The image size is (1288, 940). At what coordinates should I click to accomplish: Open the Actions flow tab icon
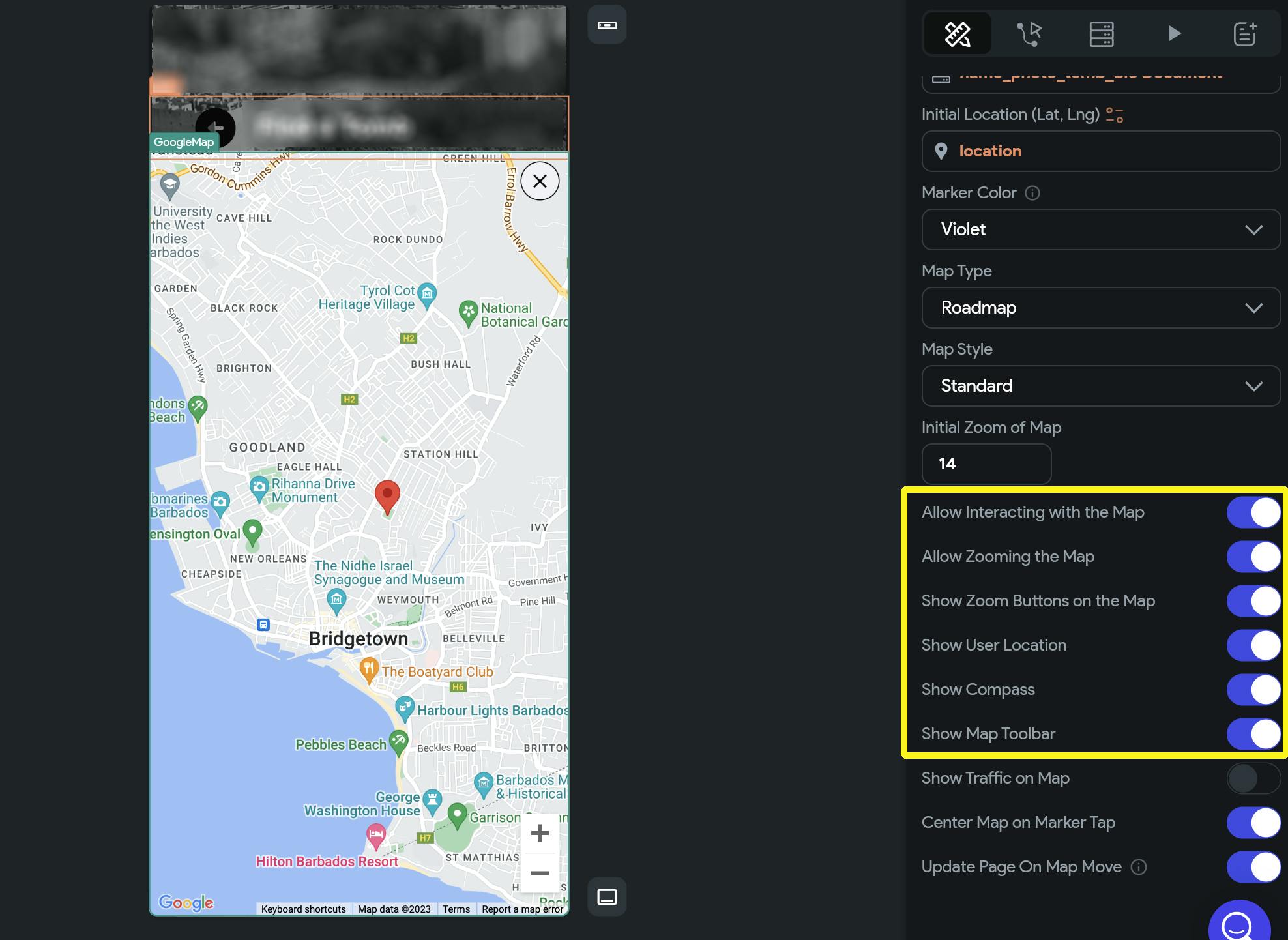click(1029, 33)
